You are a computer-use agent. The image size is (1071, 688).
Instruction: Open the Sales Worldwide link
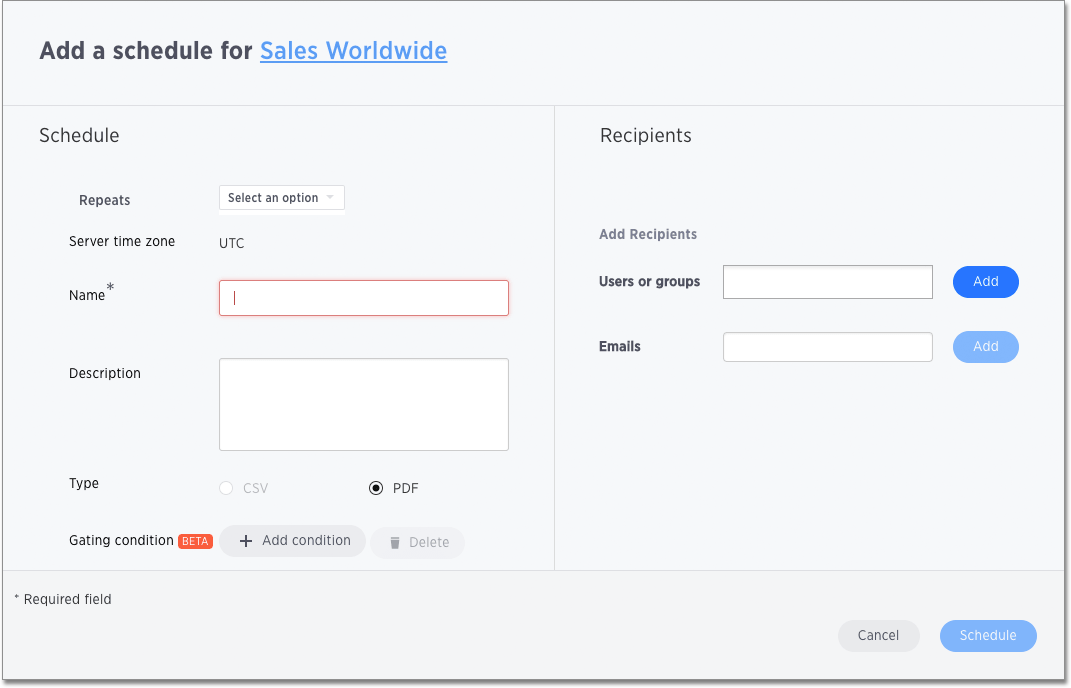[353, 51]
